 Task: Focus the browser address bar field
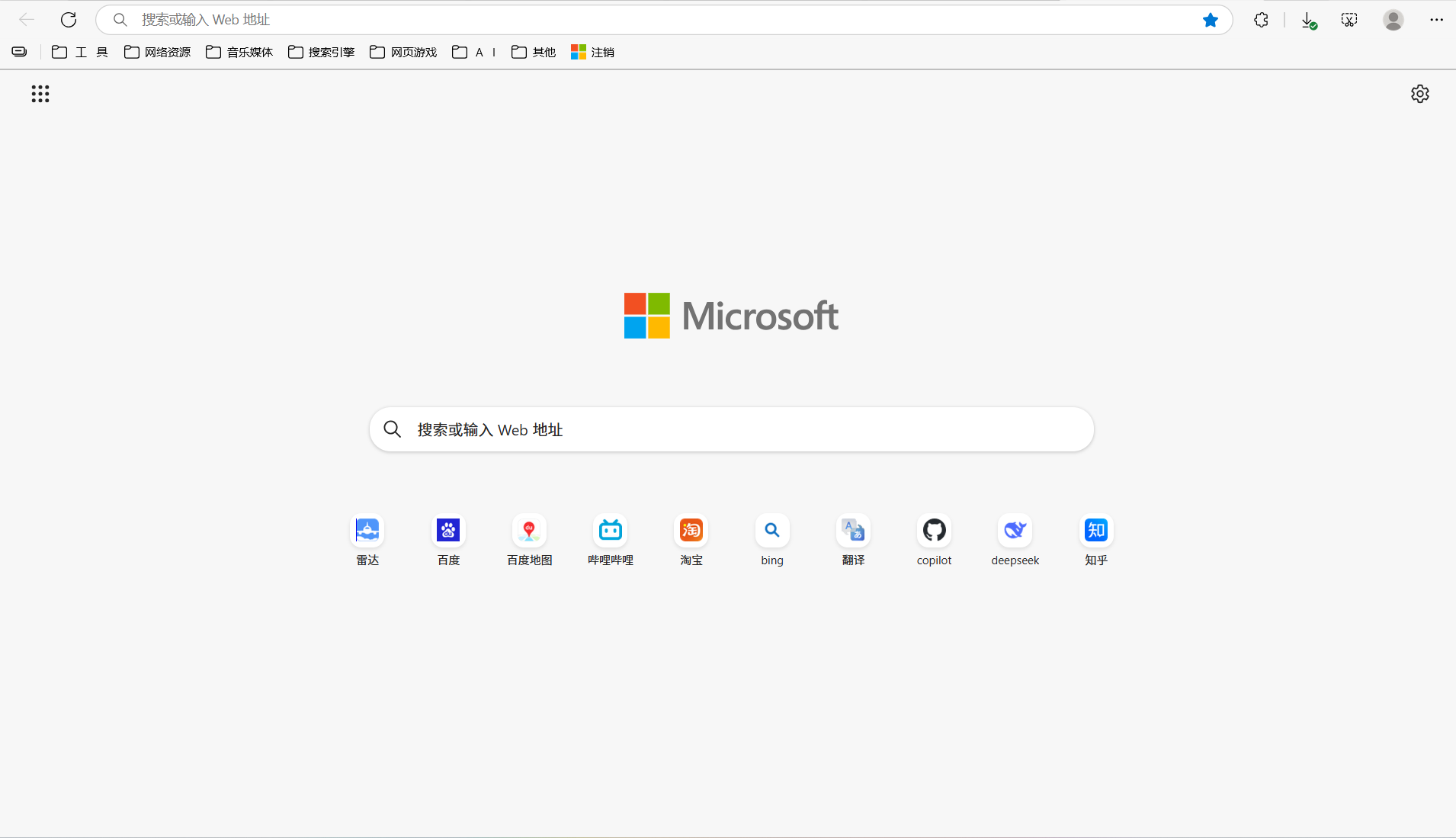click(663, 20)
